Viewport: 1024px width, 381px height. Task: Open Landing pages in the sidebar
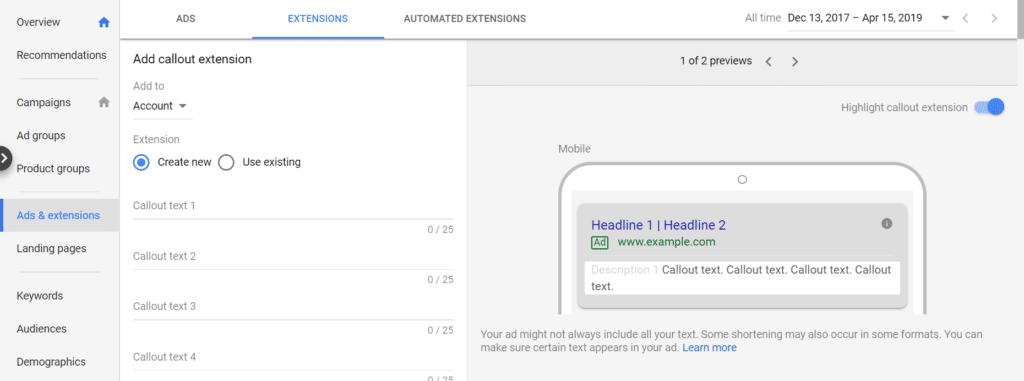[51, 248]
